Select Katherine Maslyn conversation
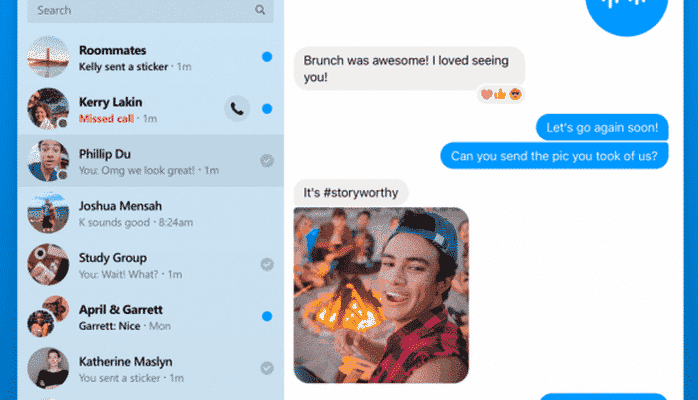Image resolution: width=698 pixels, height=400 pixels. coord(150,368)
